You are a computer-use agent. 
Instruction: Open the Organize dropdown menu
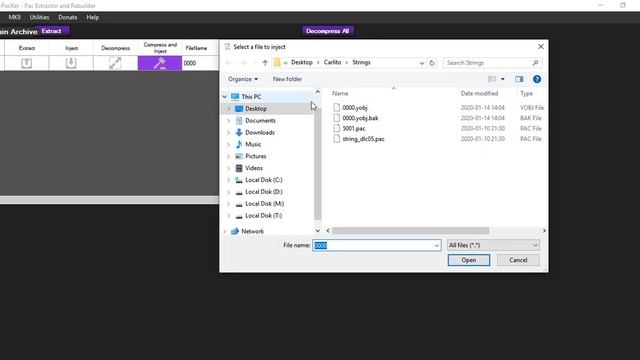tap(243, 79)
